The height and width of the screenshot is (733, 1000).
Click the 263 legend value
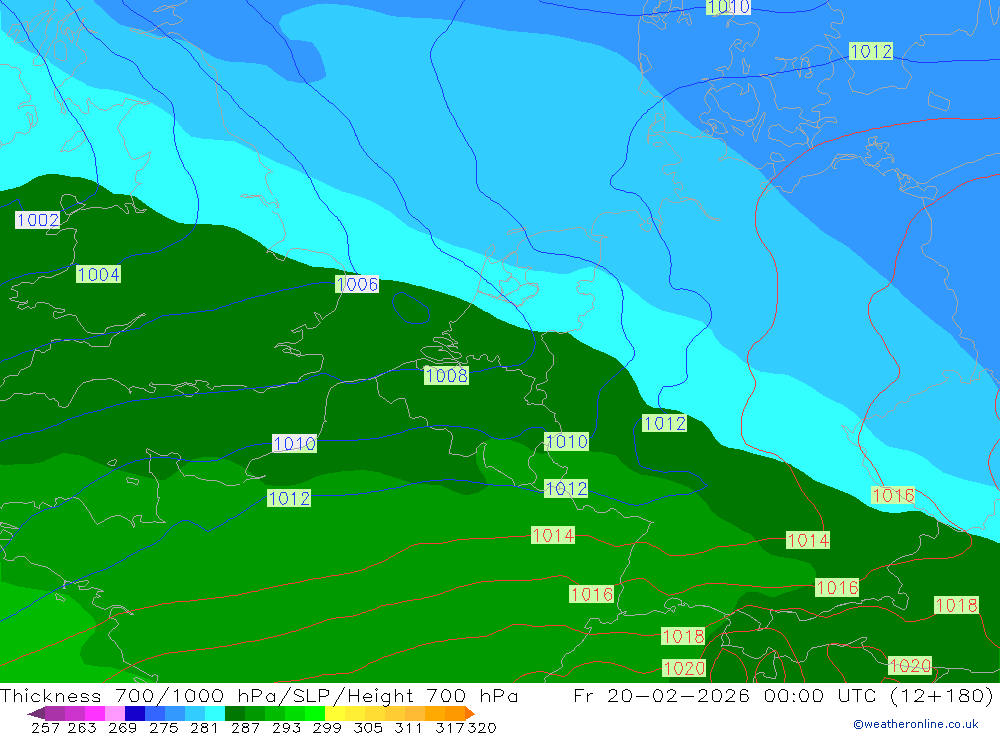[x=82, y=727]
